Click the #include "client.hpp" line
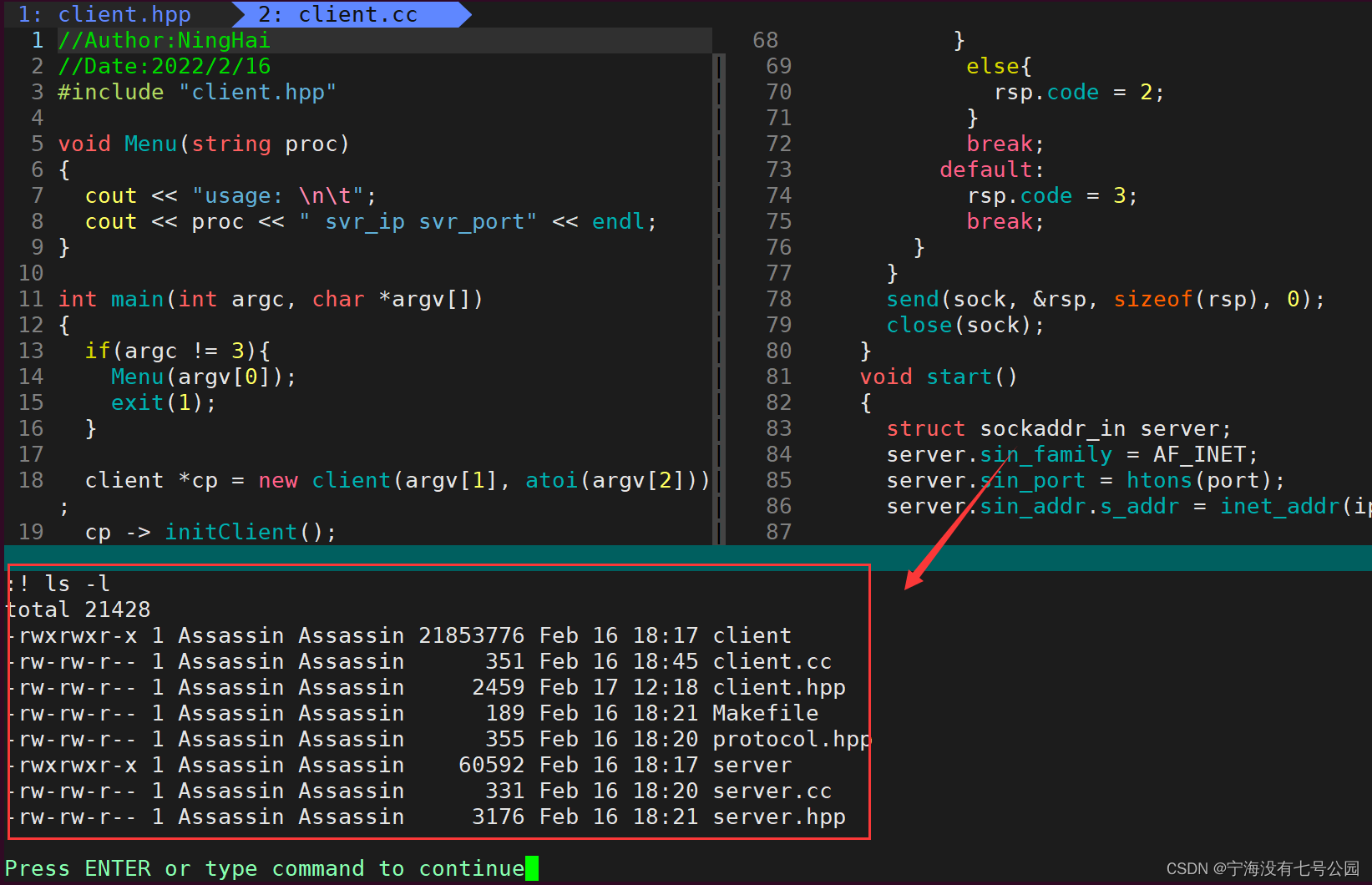The width and height of the screenshot is (1372, 885). click(197, 92)
